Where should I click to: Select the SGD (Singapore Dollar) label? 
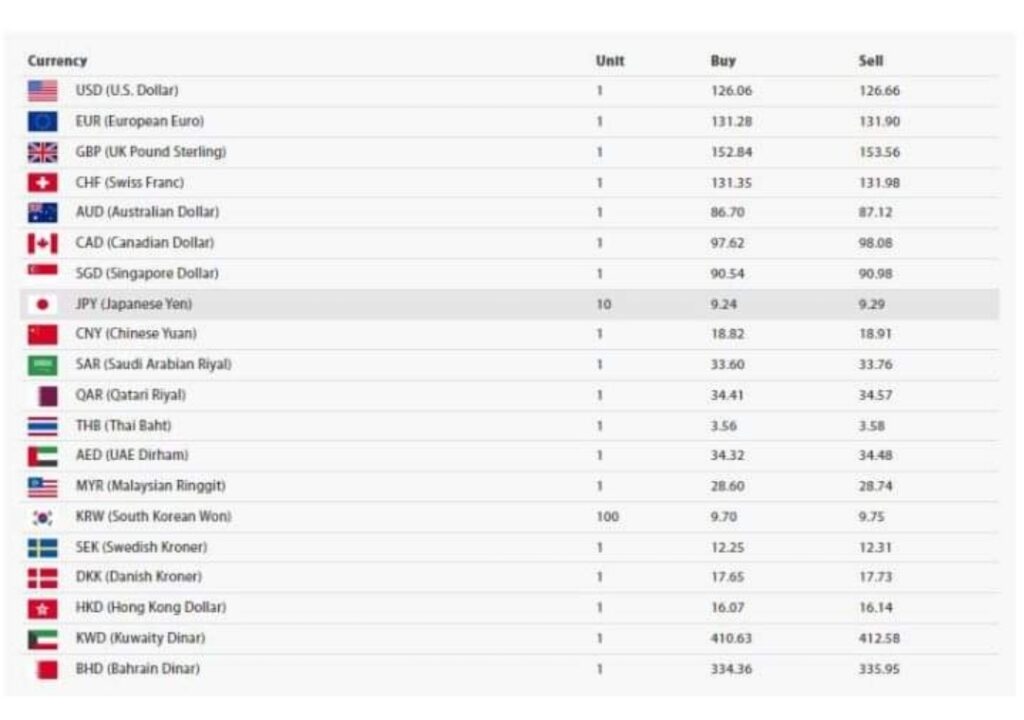click(x=147, y=273)
